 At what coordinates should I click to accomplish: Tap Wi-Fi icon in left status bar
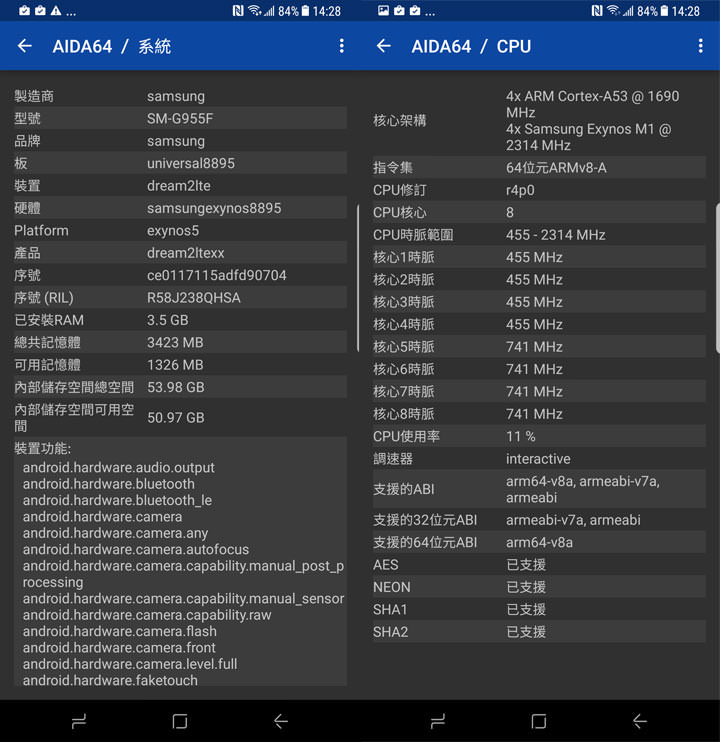[x=255, y=11]
